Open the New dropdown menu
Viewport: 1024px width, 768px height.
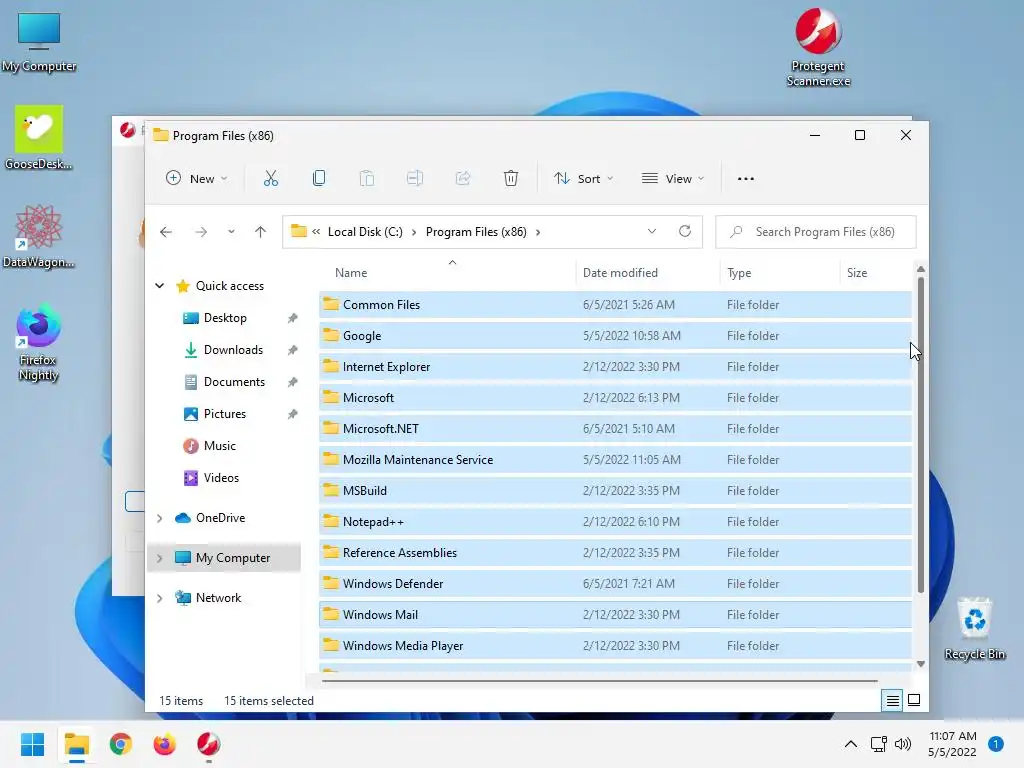[x=197, y=178]
